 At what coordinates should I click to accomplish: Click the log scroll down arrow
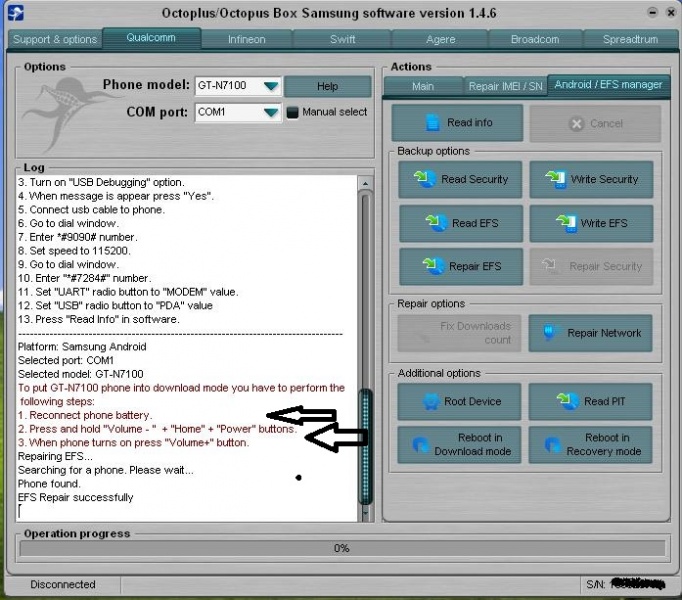pos(365,513)
